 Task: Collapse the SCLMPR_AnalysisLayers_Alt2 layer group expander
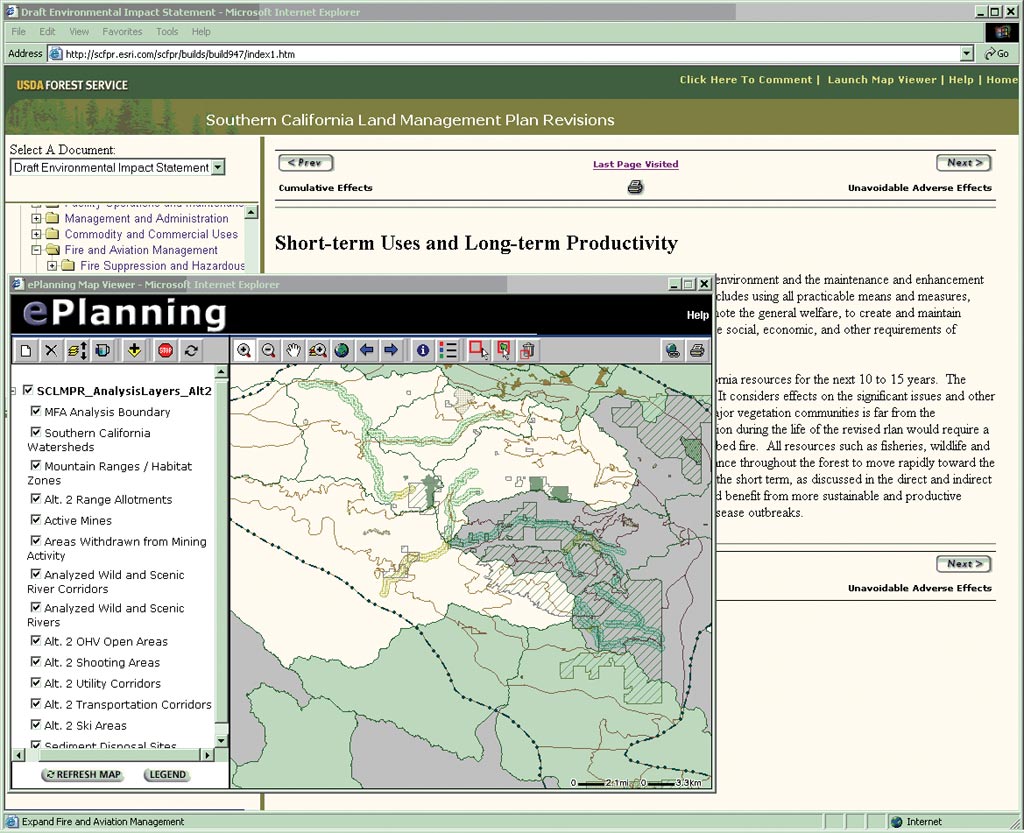tap(14, 391)
